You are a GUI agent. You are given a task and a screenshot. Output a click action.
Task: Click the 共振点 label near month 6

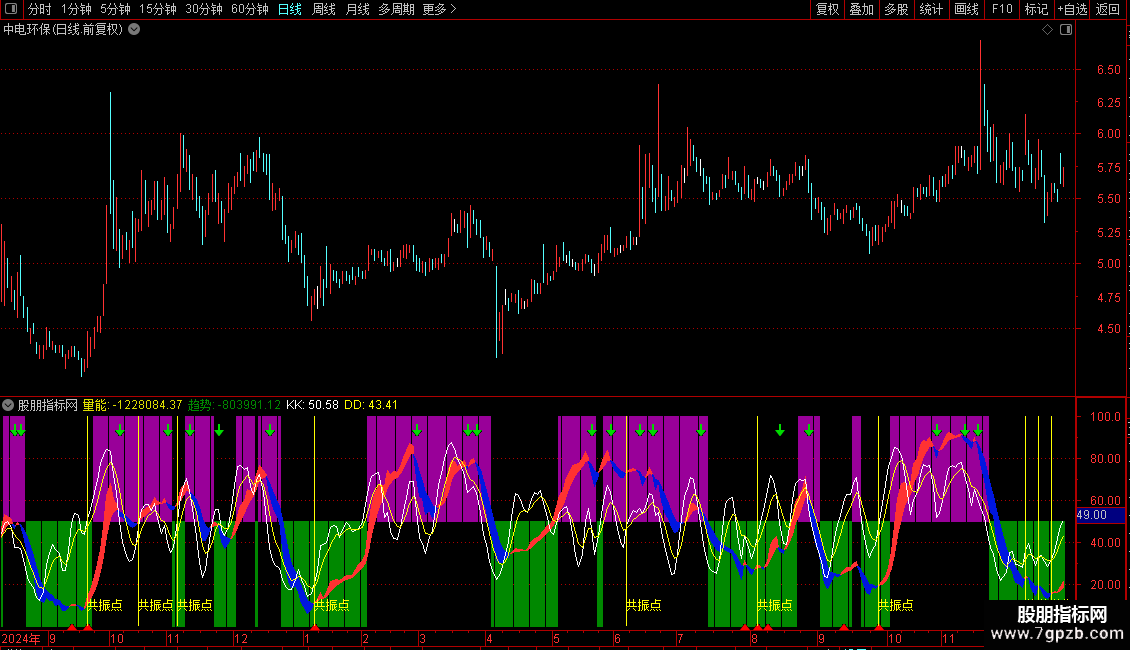point(644,605)
